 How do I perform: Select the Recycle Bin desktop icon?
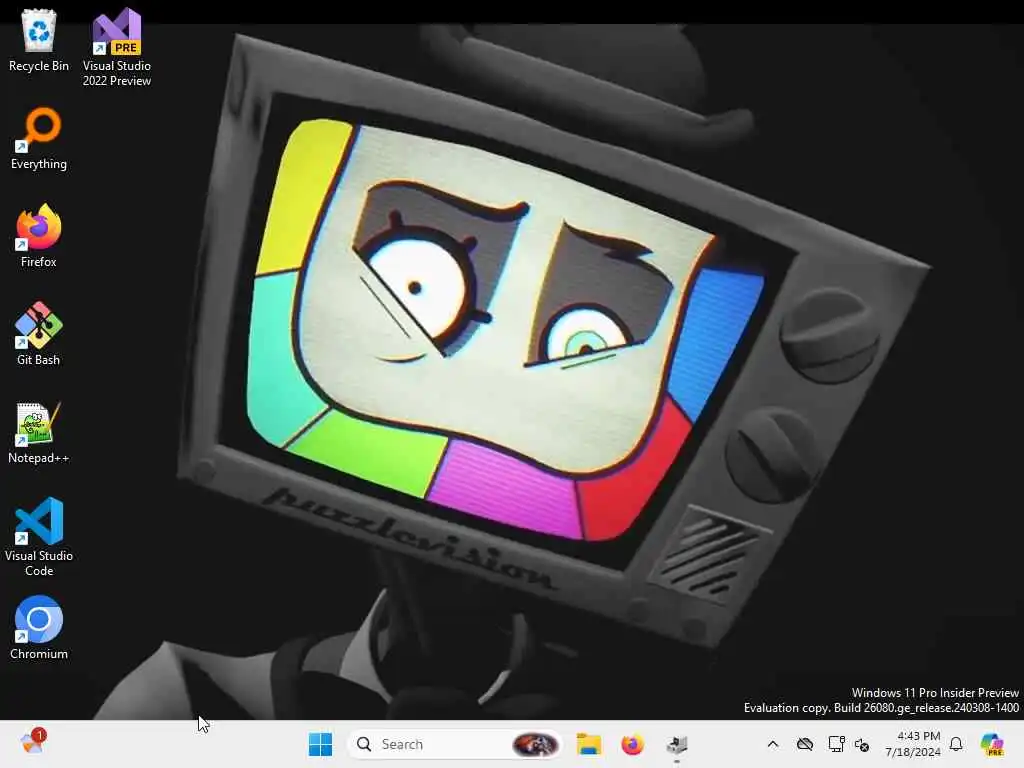tap(39, 40)
